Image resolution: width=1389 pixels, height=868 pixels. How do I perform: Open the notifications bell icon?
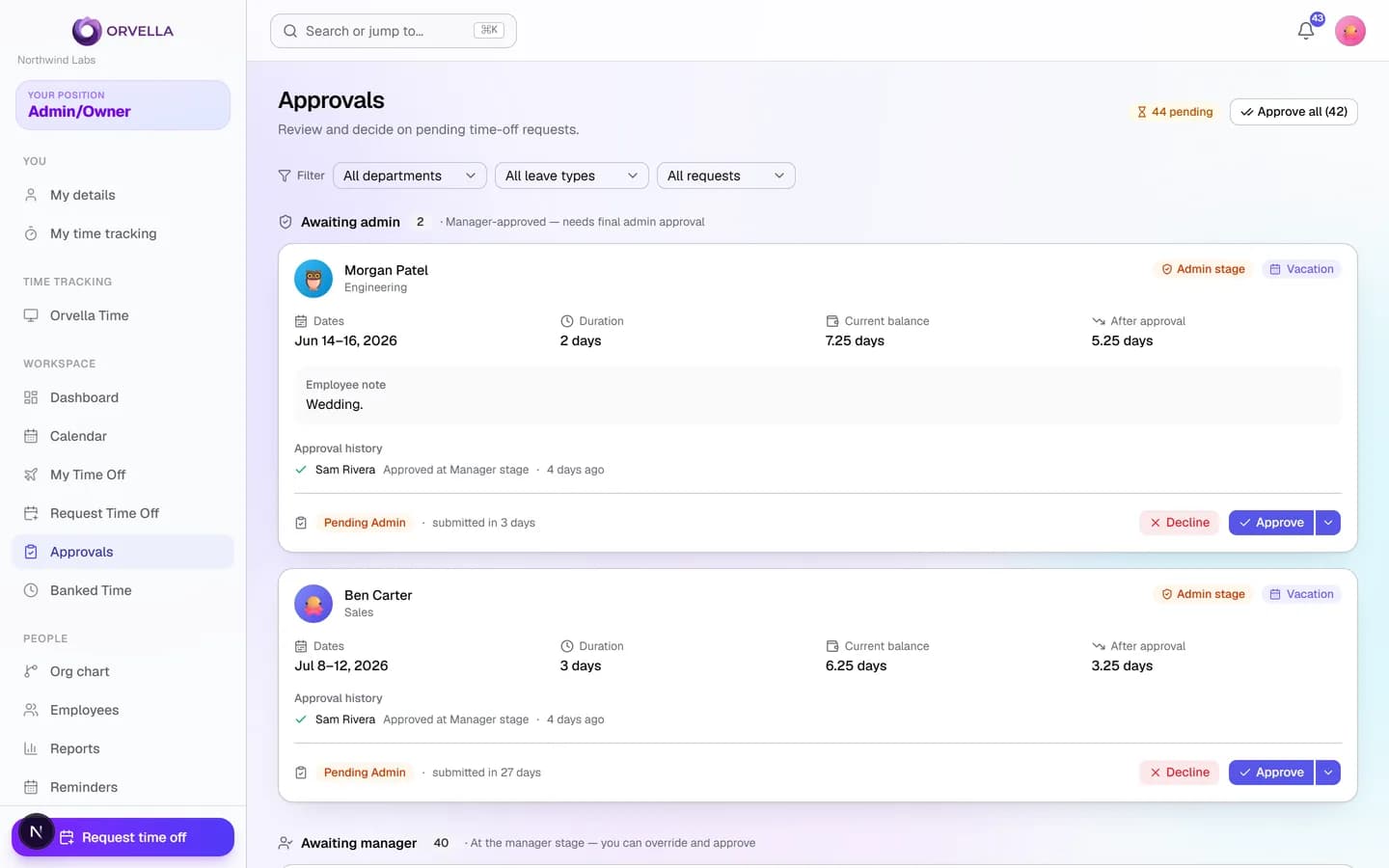coord(1306,31)
